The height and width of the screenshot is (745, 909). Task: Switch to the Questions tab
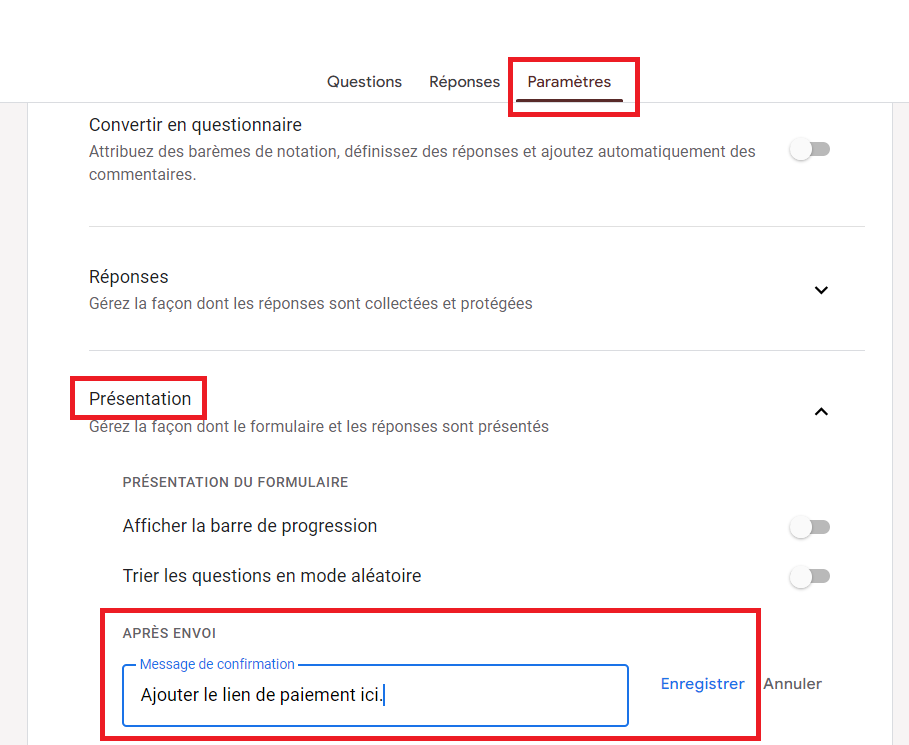(x=364, y=82)
